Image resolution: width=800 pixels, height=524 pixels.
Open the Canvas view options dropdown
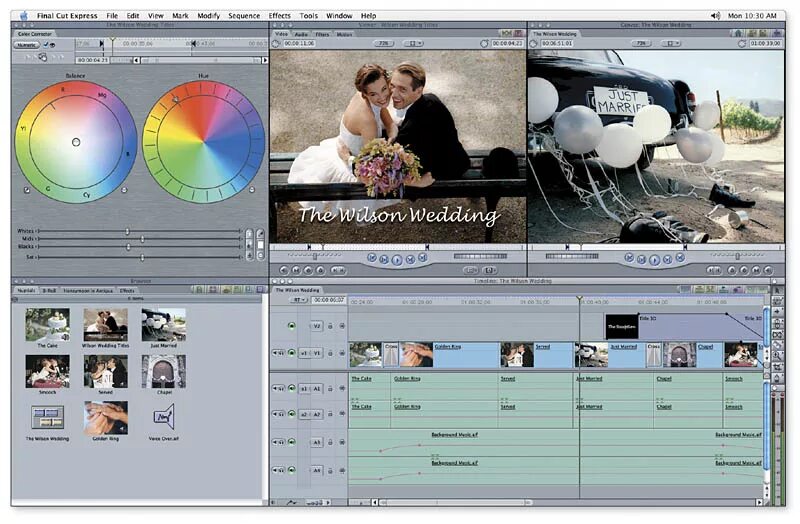671,44
